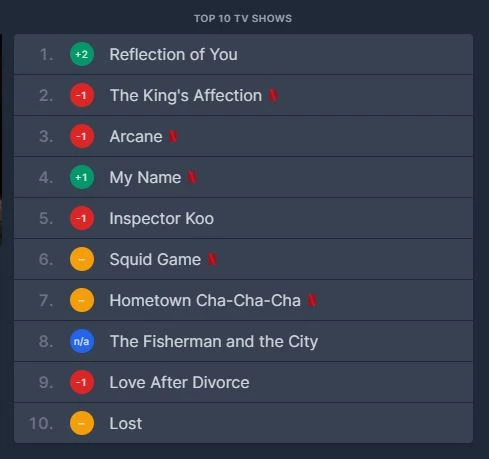Open the Reflection of You title

pyautogui.click(x=174, y=54)
